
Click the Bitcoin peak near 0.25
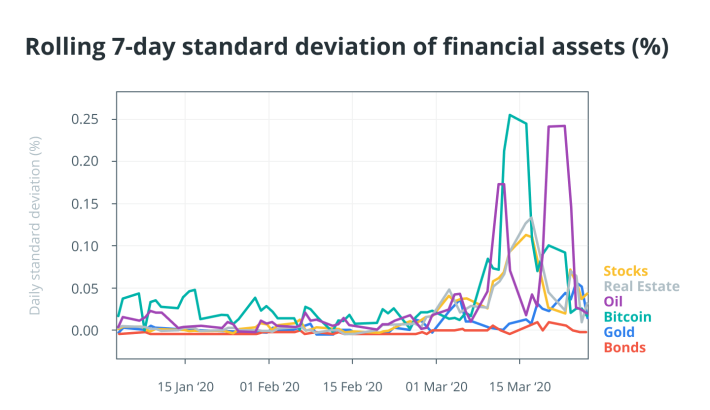pyautogui.click(x=510, y=115)
